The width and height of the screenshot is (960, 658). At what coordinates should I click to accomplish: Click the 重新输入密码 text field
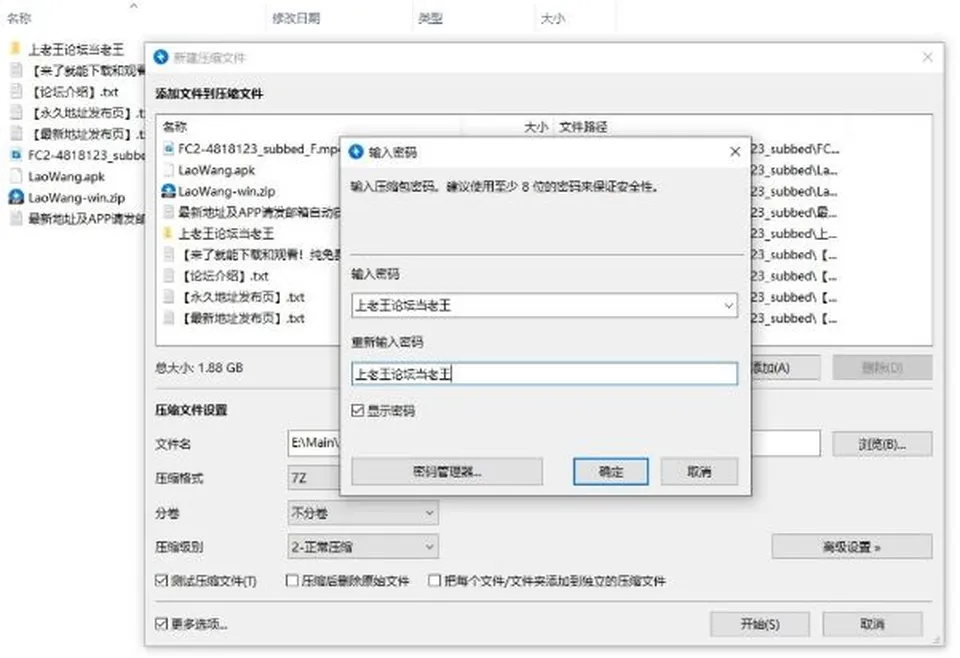(544, 373)
